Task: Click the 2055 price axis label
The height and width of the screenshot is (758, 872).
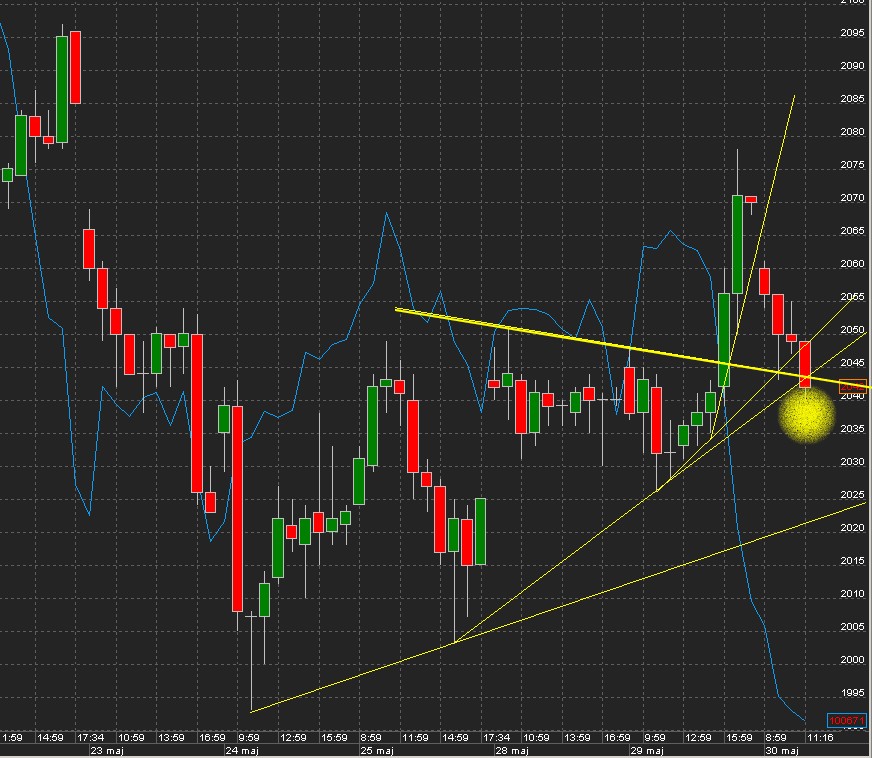Action: click(x=852, y=296)
